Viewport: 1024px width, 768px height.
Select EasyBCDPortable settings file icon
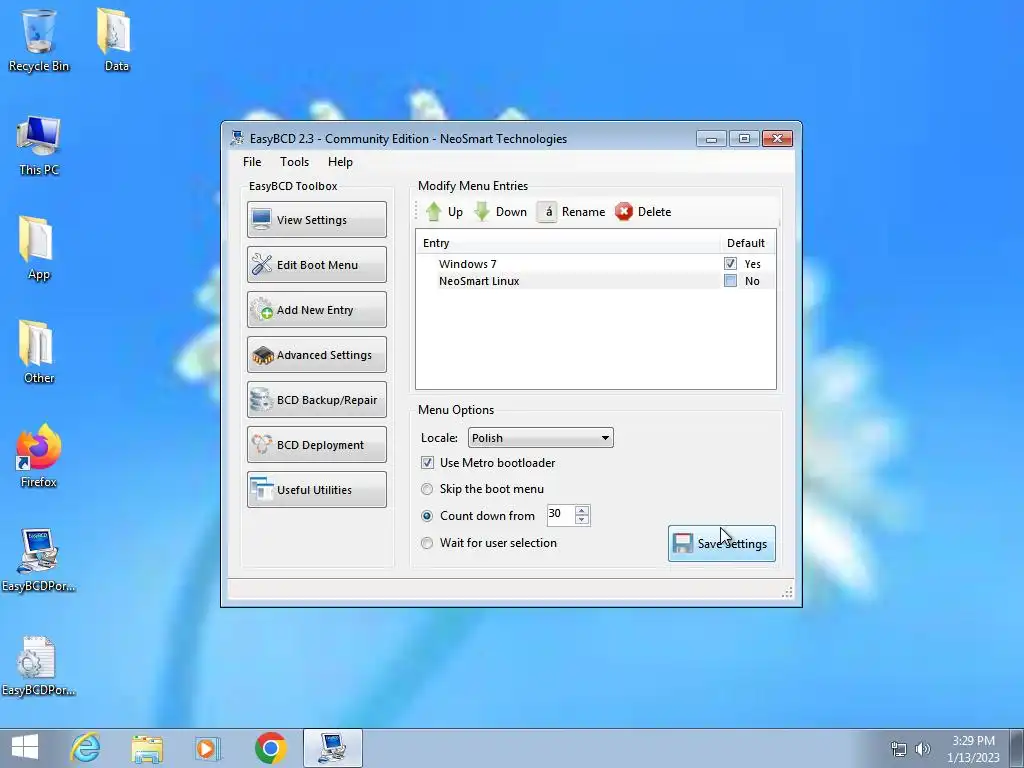tap(38, 665)
